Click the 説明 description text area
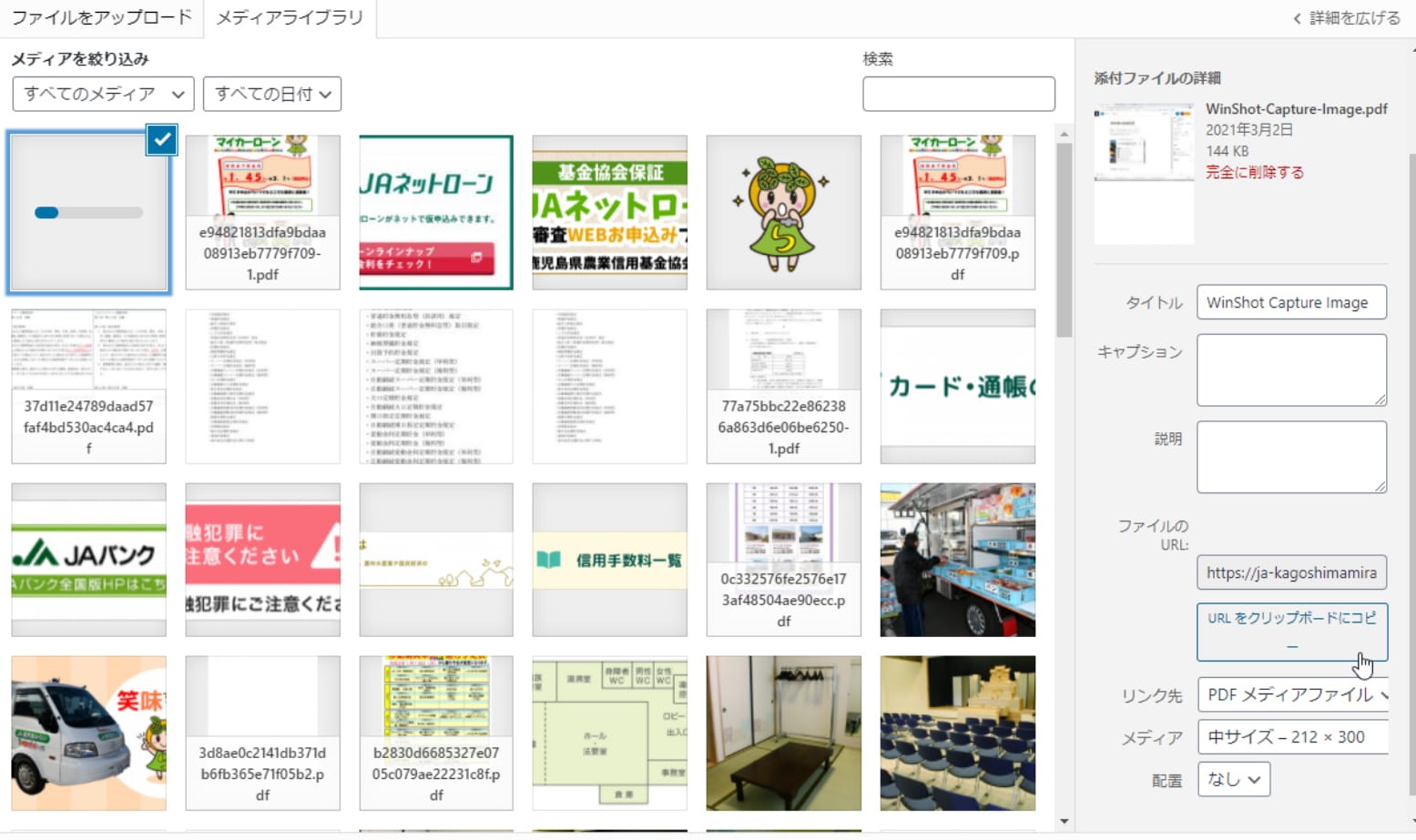Viewport: 1416px width, 840px height. (x=1291, y=457)
